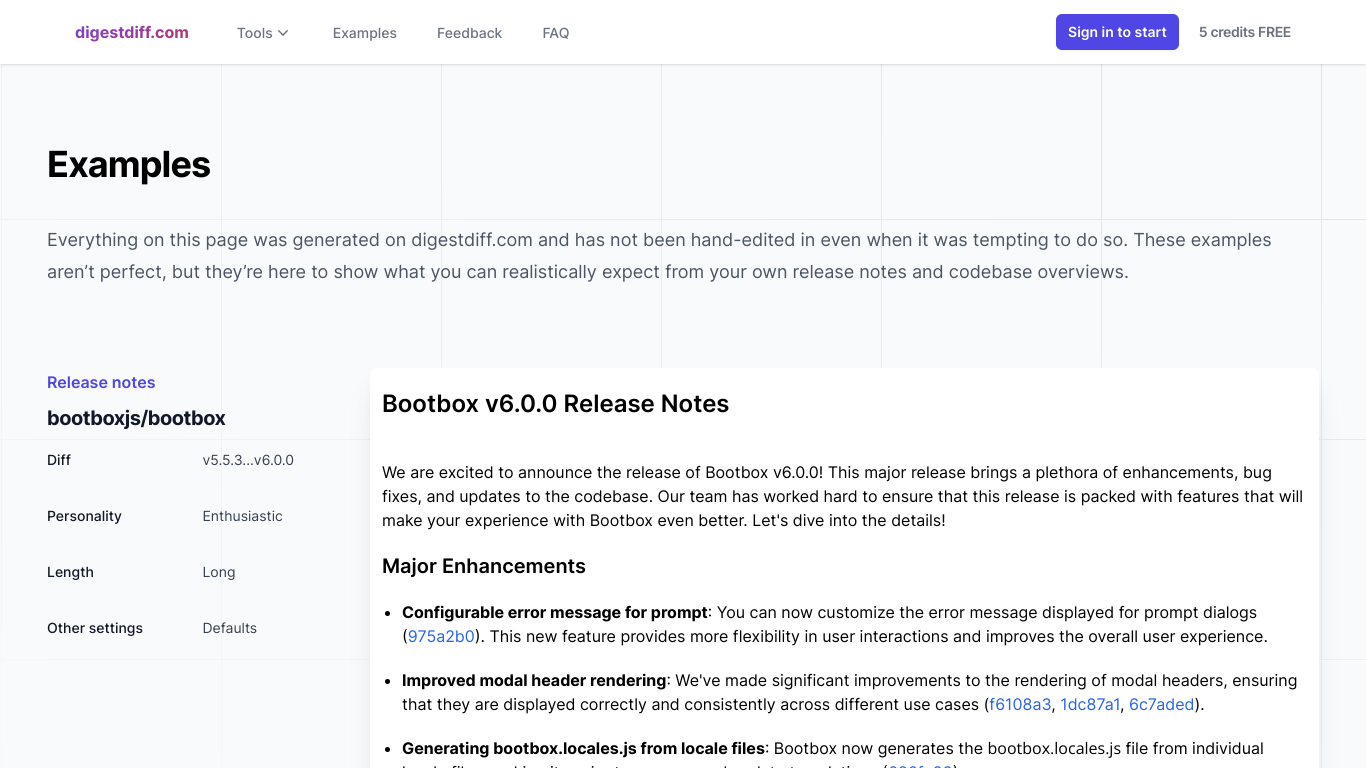Click the Other settings row label
Viewport: 1366px width, 768px height.
[x=95, y=628]
